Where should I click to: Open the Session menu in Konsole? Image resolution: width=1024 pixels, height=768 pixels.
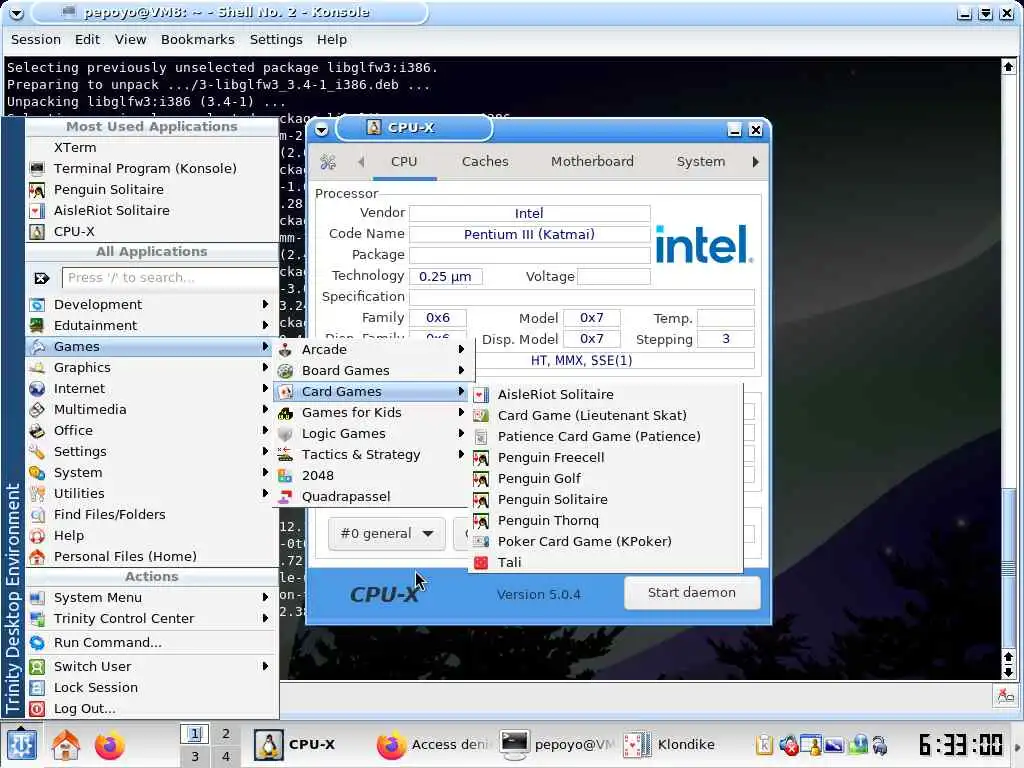tap(36, 40)
